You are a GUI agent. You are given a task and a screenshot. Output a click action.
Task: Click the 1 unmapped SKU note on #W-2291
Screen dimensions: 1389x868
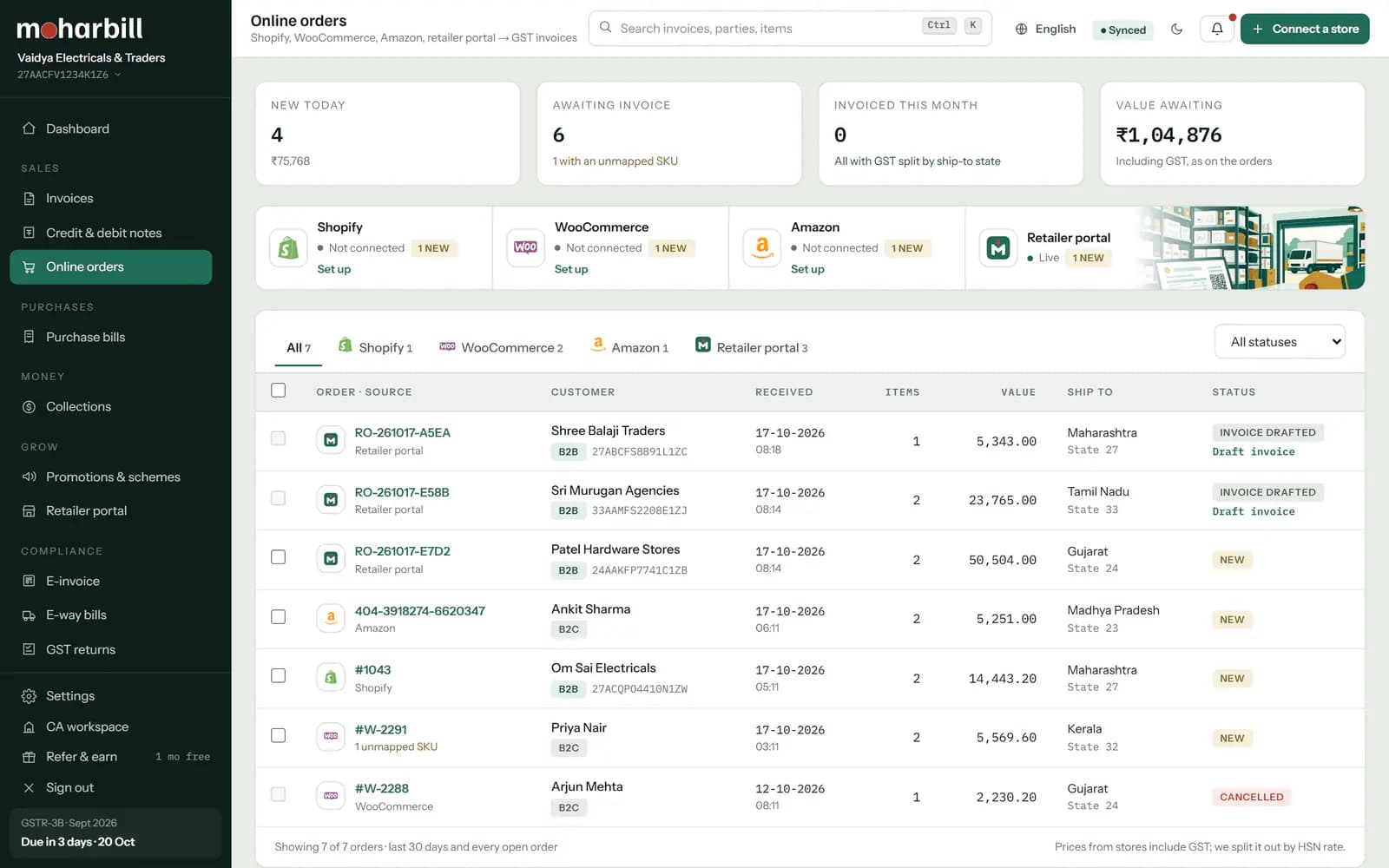(396, 746)
